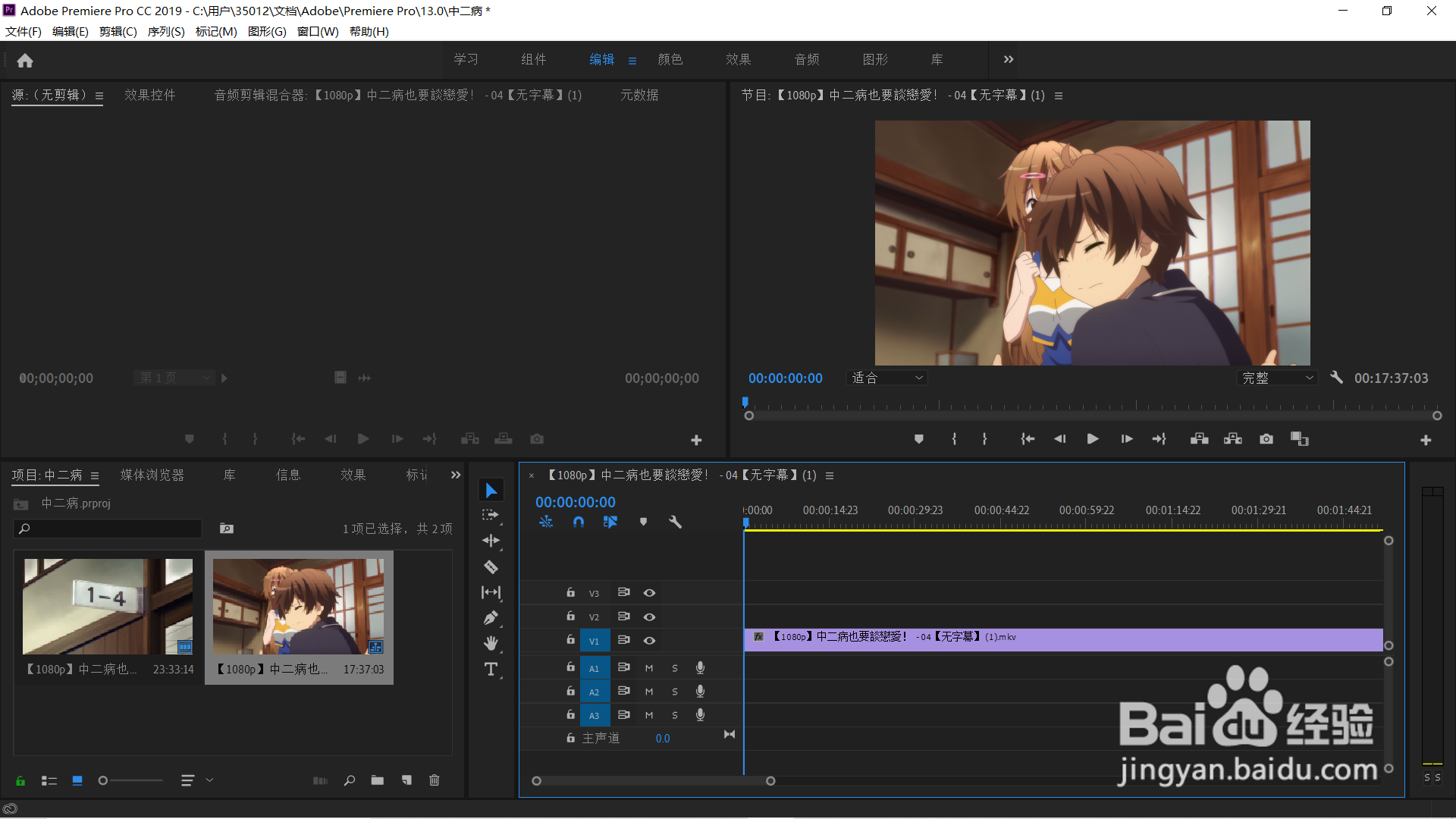The image size is (1456, 819).
Task: Select the Hand tool
Action: click(x=491, y=643)
